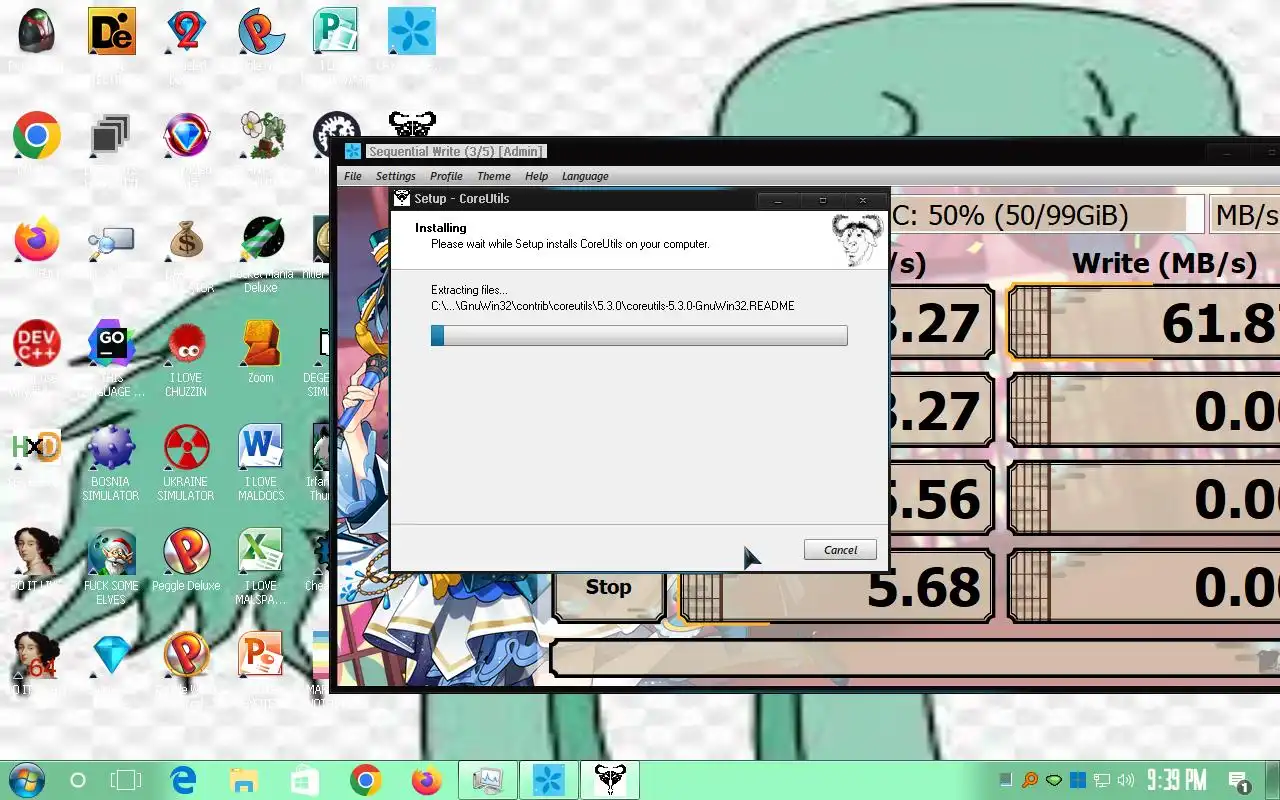Open the Bejeweled 2 desktop icon
This screenshot has width=1280, height=800.
click(x=186, y=32)
